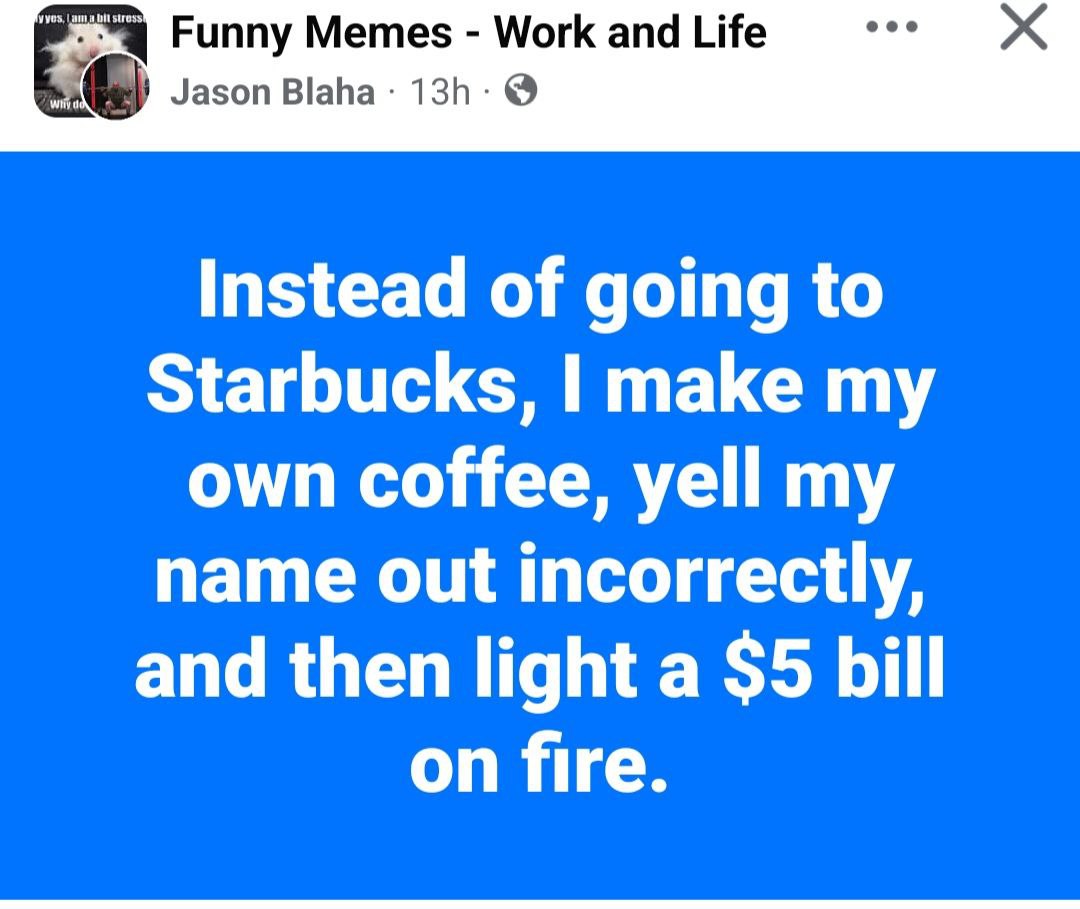Screen dimensions: 1080x909
Task: View Jason Blaha's circular profile picture
Action: point(116,86)
